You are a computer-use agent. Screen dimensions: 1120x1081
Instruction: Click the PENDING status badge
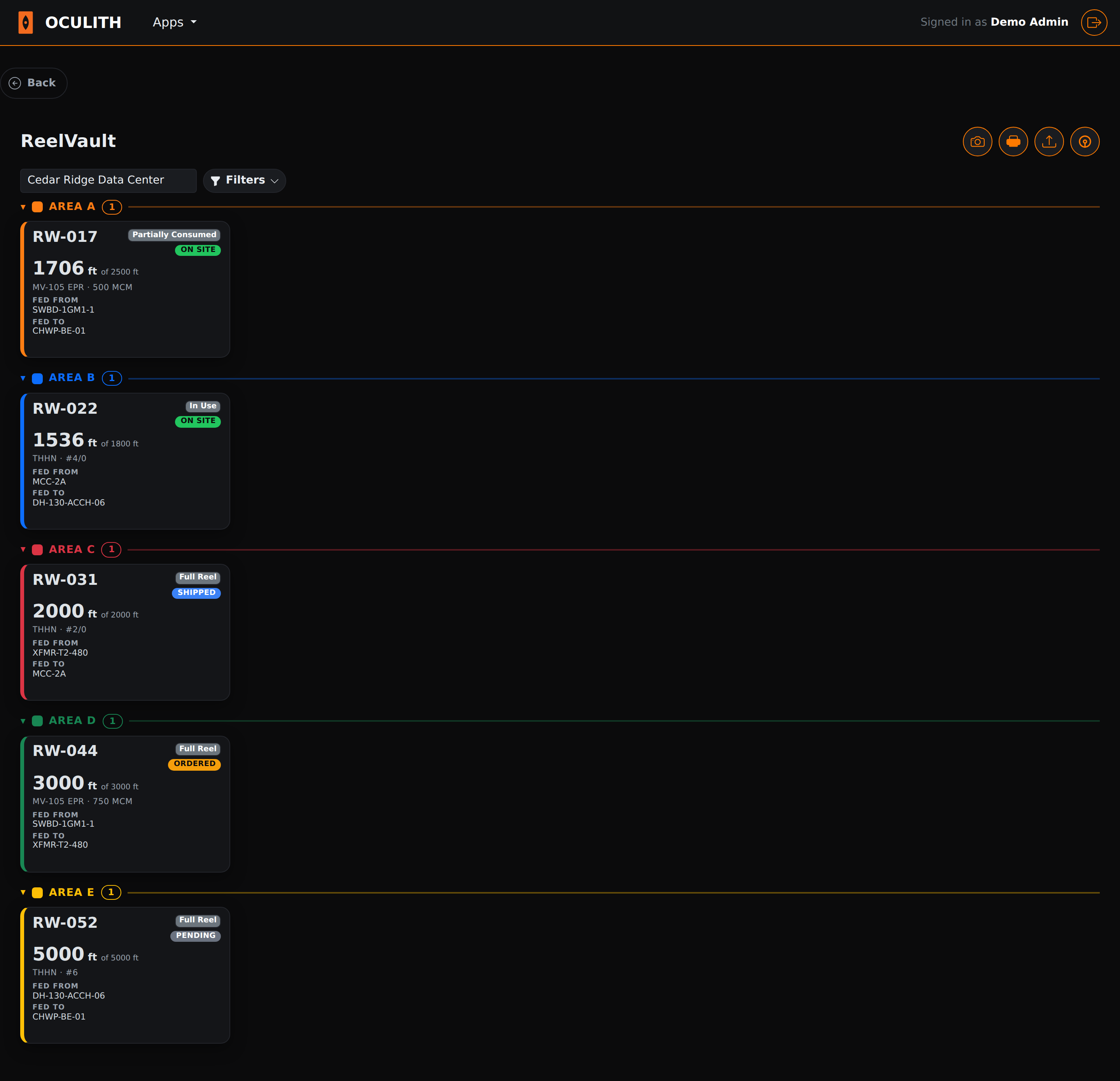pyautogui.click(x=196, y=935)
